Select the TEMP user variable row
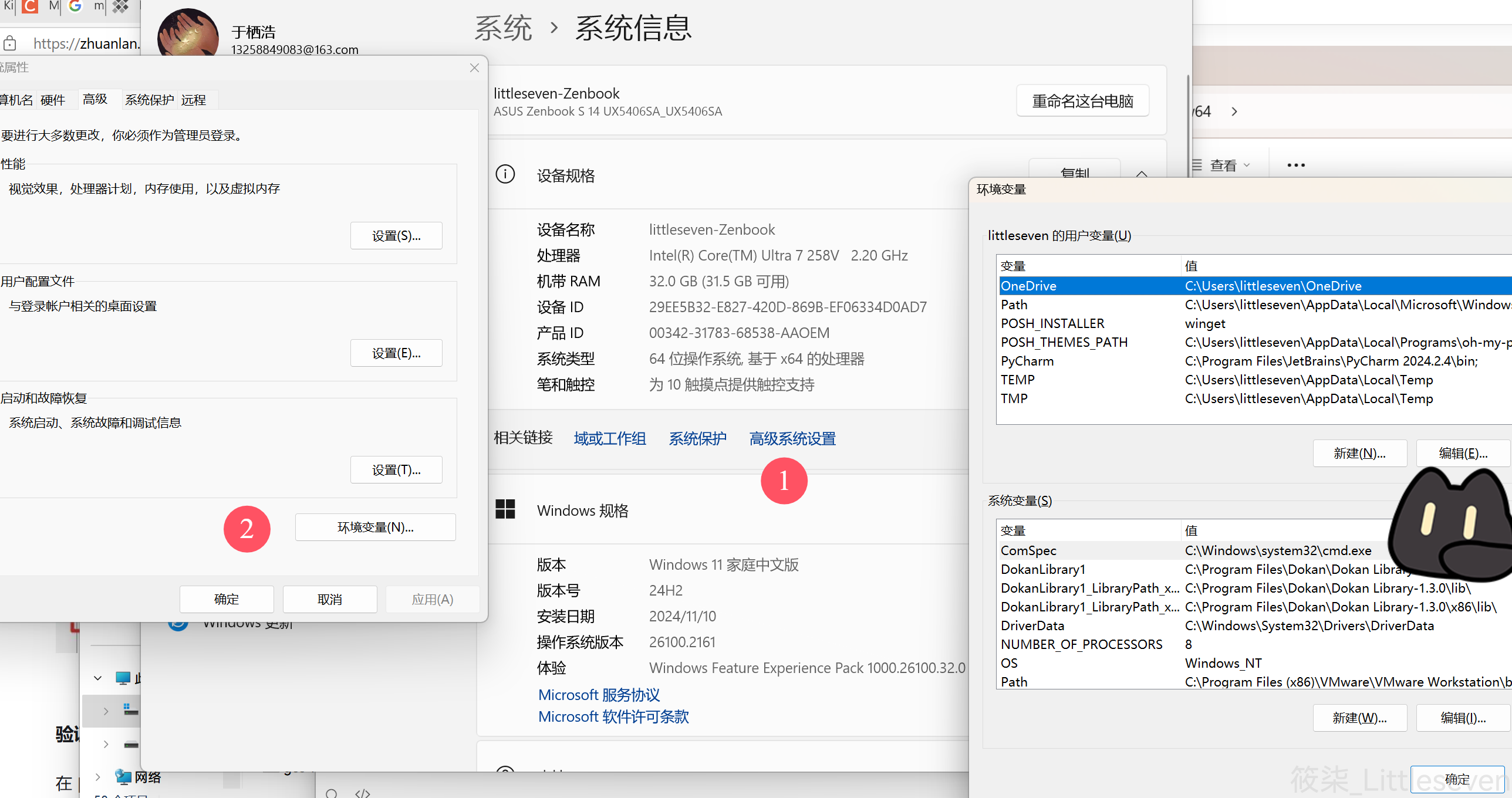This screenshot has height=798, width=1512. (x=1255, y=380)
